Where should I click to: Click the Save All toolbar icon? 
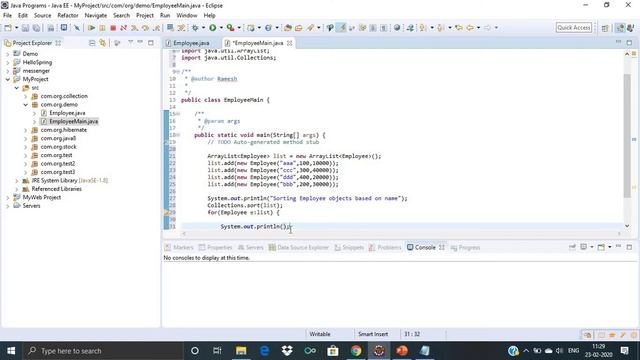(x=36, y=28)
